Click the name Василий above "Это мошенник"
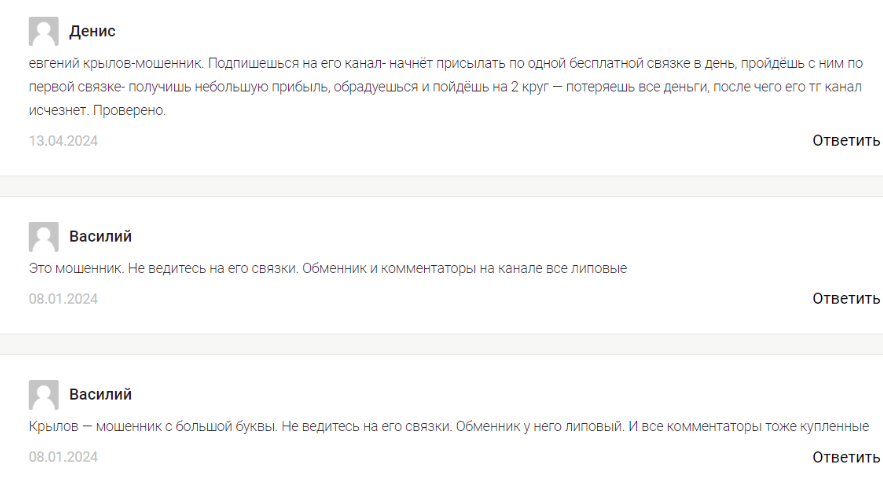Image resolution: width=883 pixels, height=484 pixels. click(x=100, y=237)
